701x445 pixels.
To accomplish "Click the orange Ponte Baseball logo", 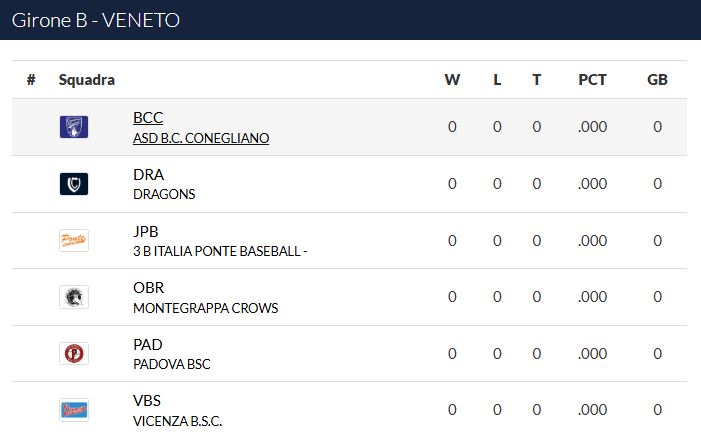I will point(74,241).
